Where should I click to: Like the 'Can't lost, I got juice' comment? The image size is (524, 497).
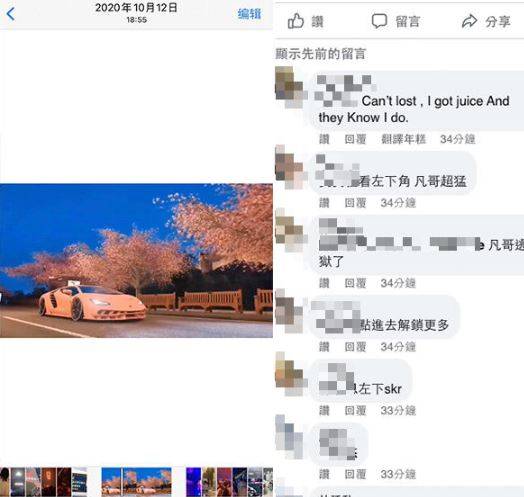click(x=324, y=139)
